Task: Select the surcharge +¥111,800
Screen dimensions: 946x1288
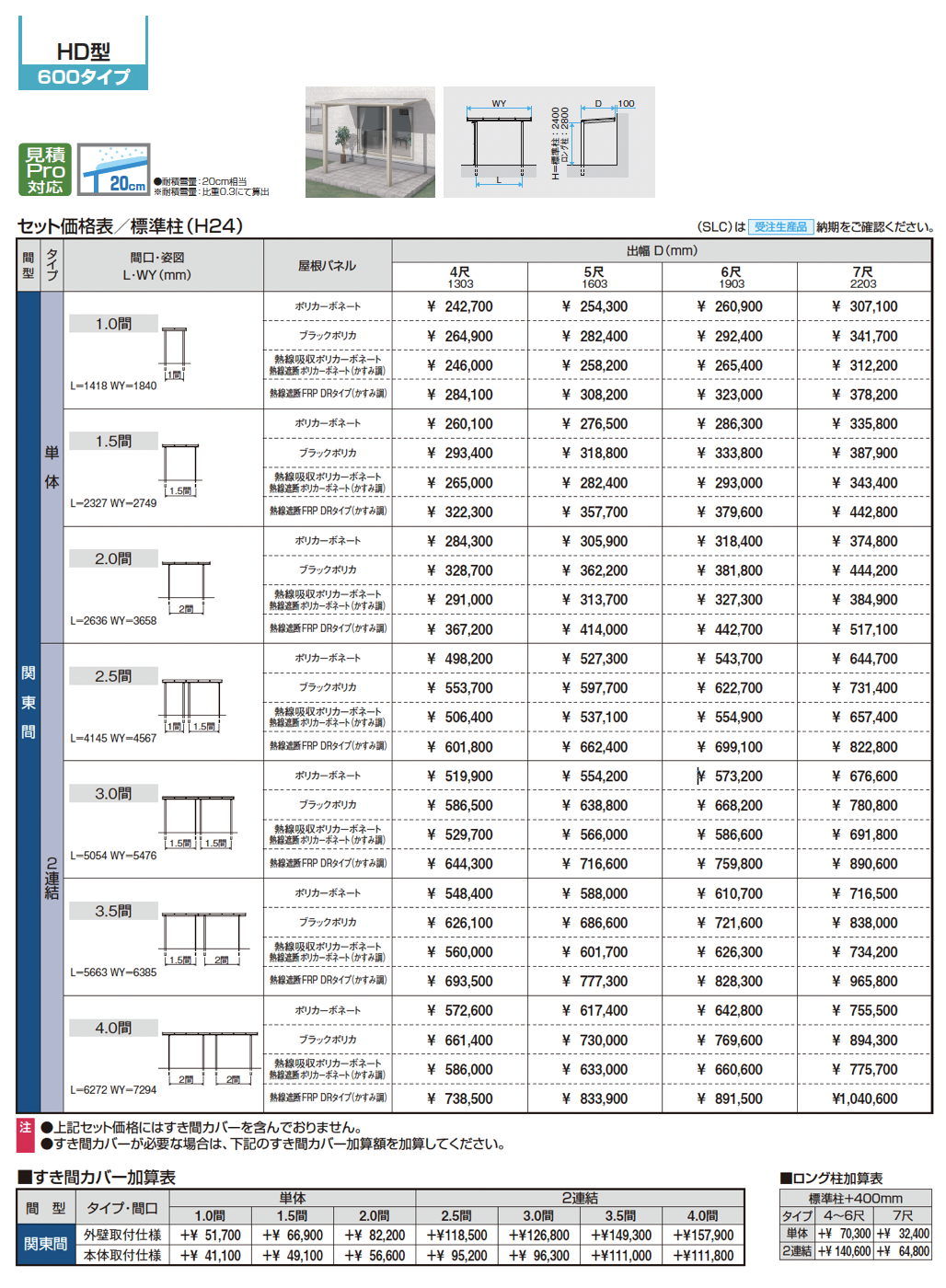Action: (703, 1256)
